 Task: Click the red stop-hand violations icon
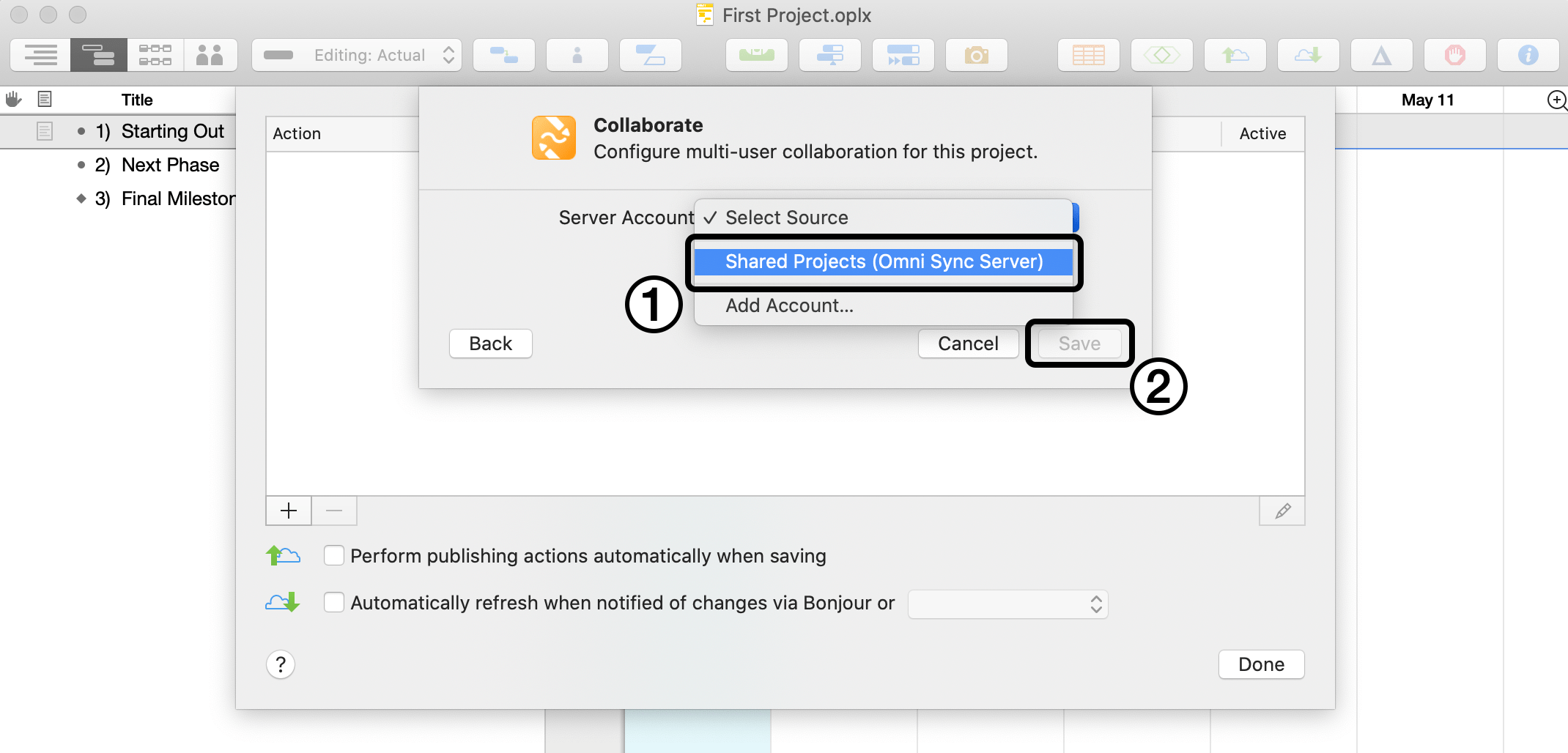[1454, 55]
